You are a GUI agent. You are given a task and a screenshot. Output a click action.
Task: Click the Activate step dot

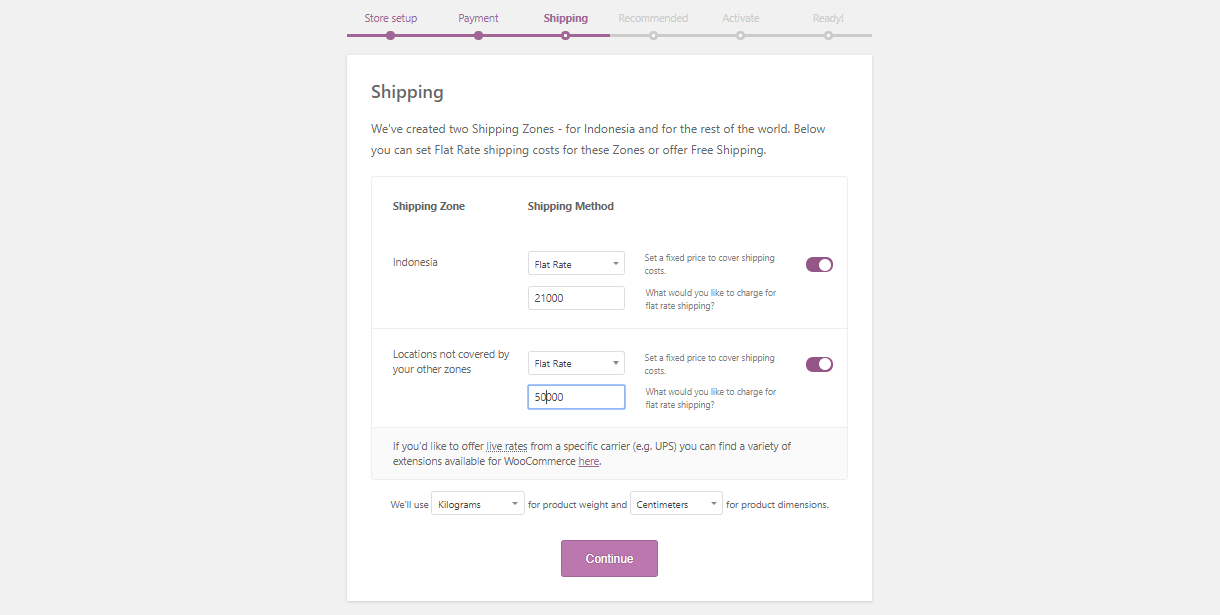click(x=740, y=36)
